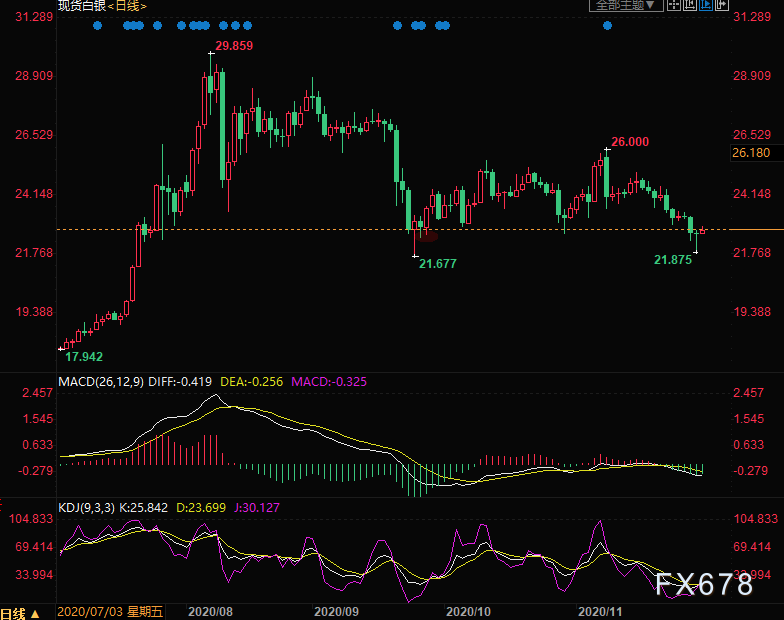Click the crosshair cursor icon
Viewport: 784px width, 620px height.
click(x=674, y=4)
